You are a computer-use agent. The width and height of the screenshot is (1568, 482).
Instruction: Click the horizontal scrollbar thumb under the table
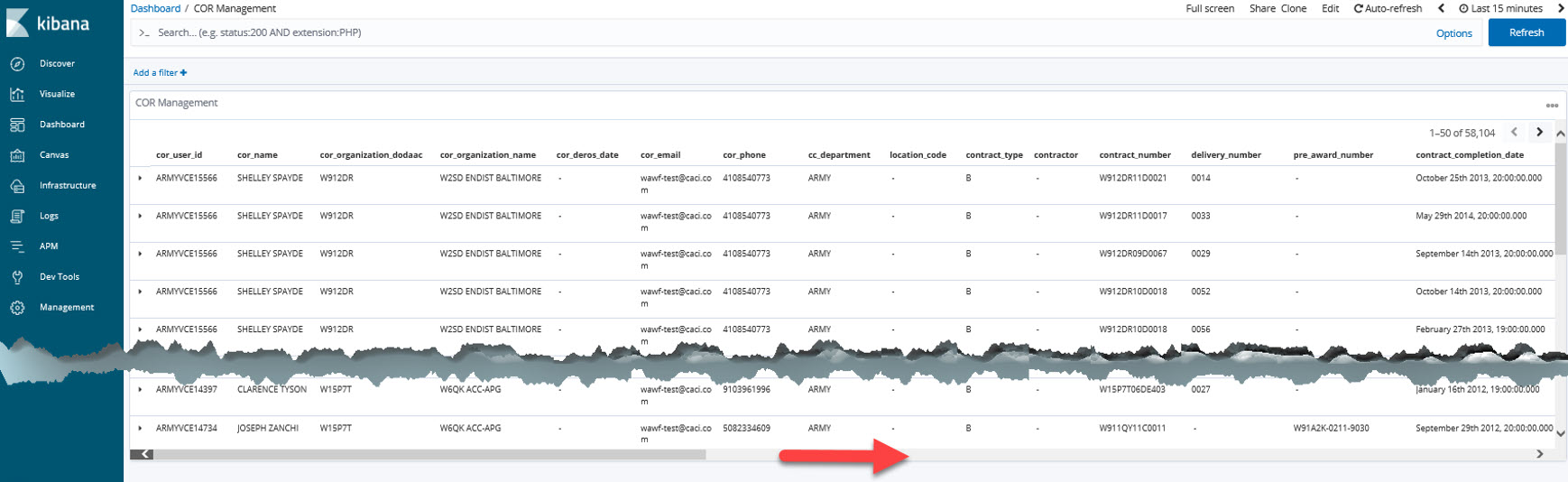pyautogui.click(x=429, y=455)
